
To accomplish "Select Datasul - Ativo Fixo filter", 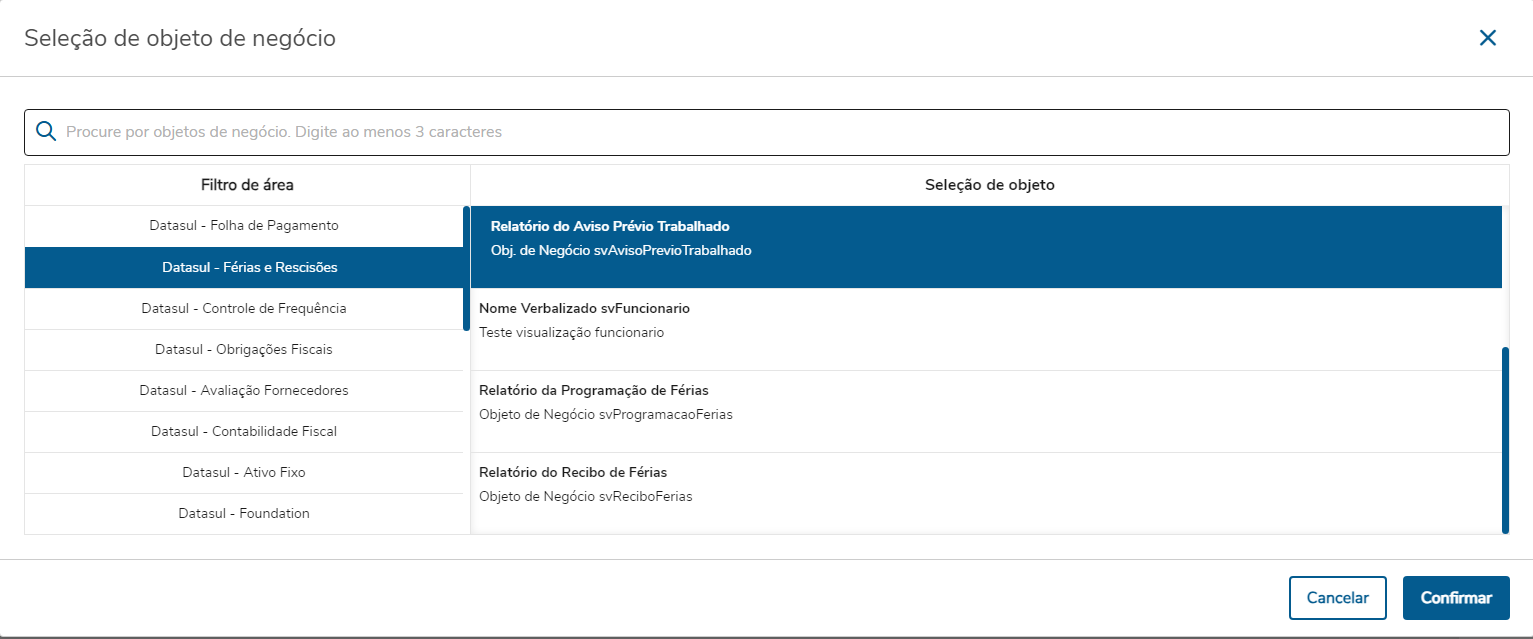I will click(x=244, y=472).
